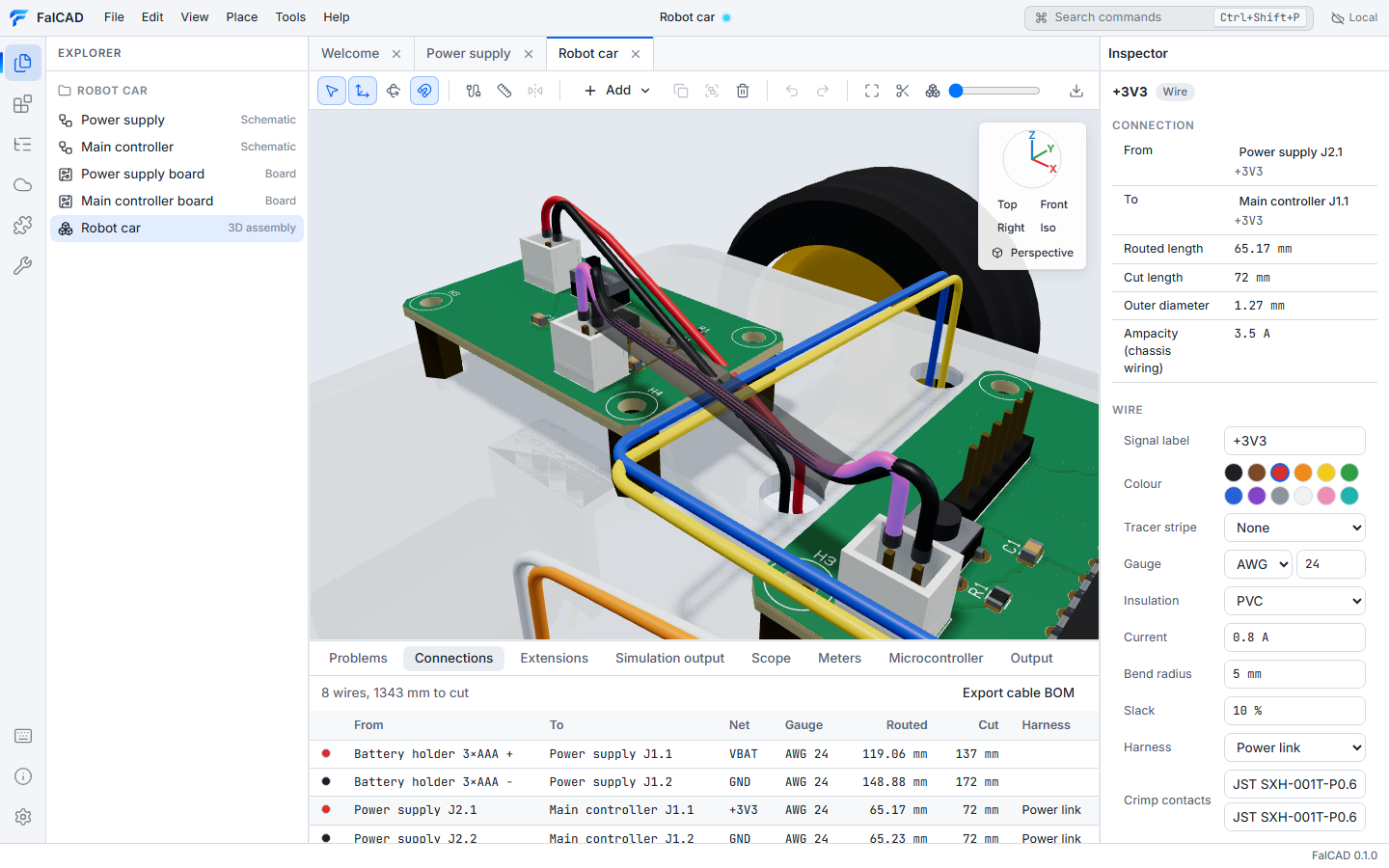Pick the wire routing tool
This screenshot has width=1389, height=868.
point(474,91)
